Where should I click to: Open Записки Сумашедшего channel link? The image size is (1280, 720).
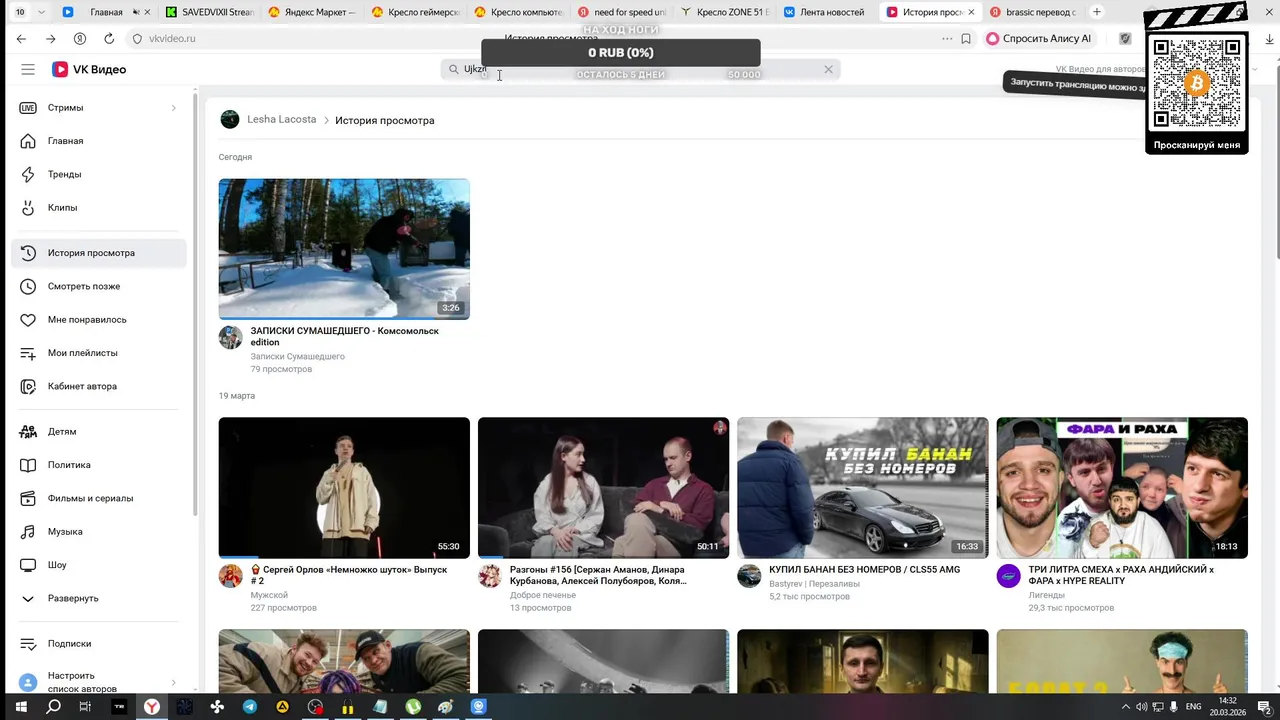(x=297, y=356)
